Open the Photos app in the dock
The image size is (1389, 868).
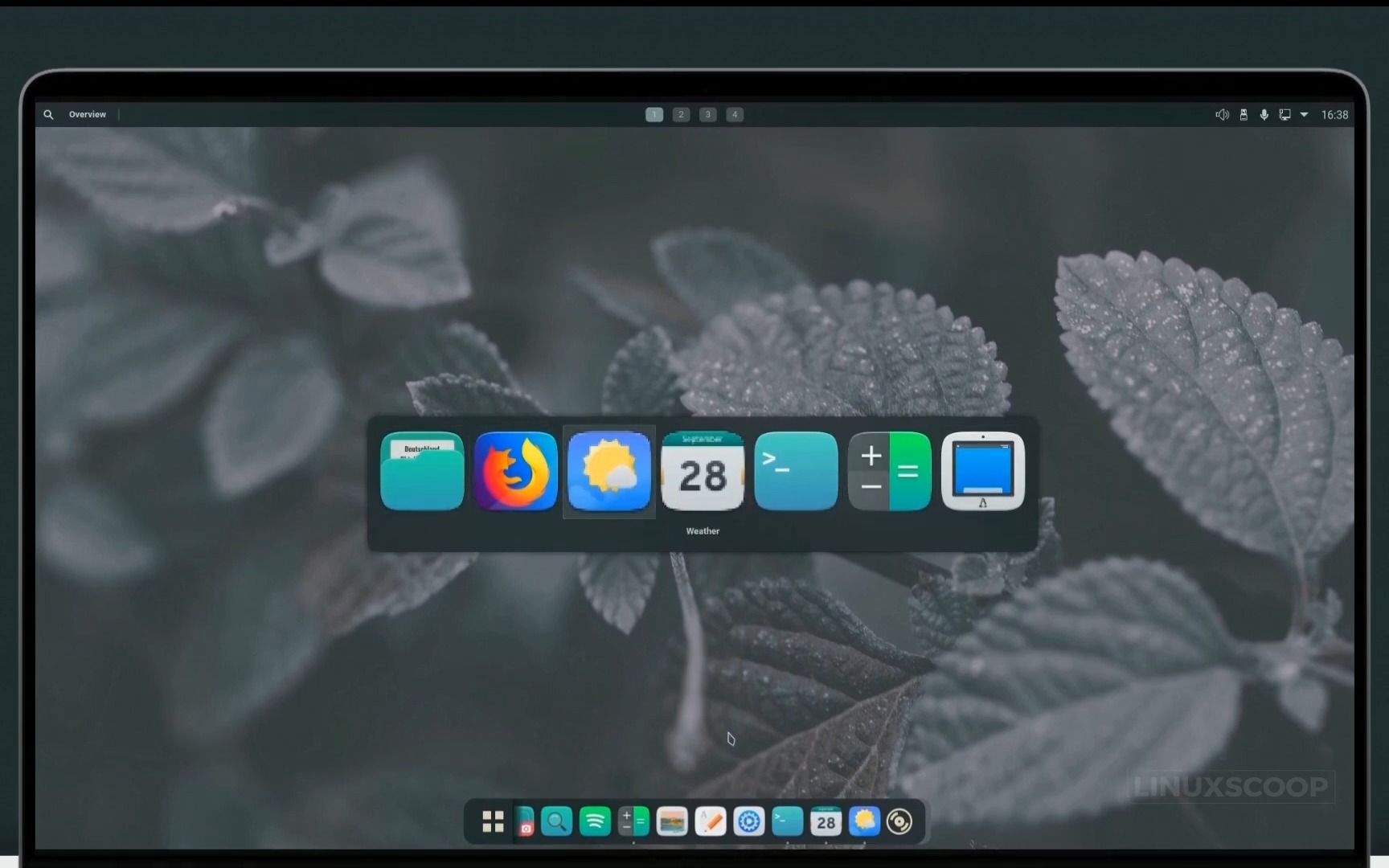tap(672, 821)
